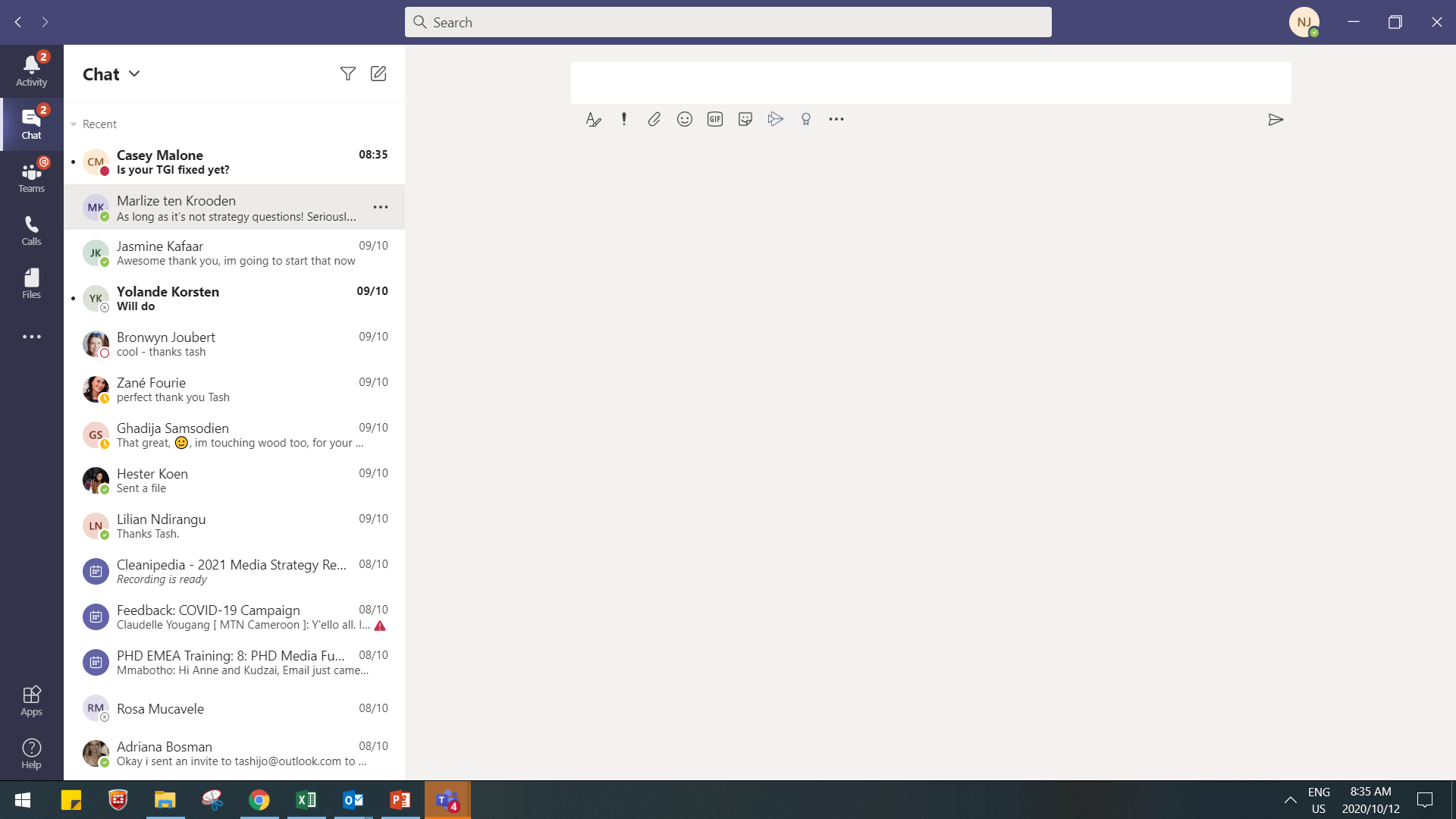Mark the message as important
1456x819 pixels.
(x=623, y=119)
